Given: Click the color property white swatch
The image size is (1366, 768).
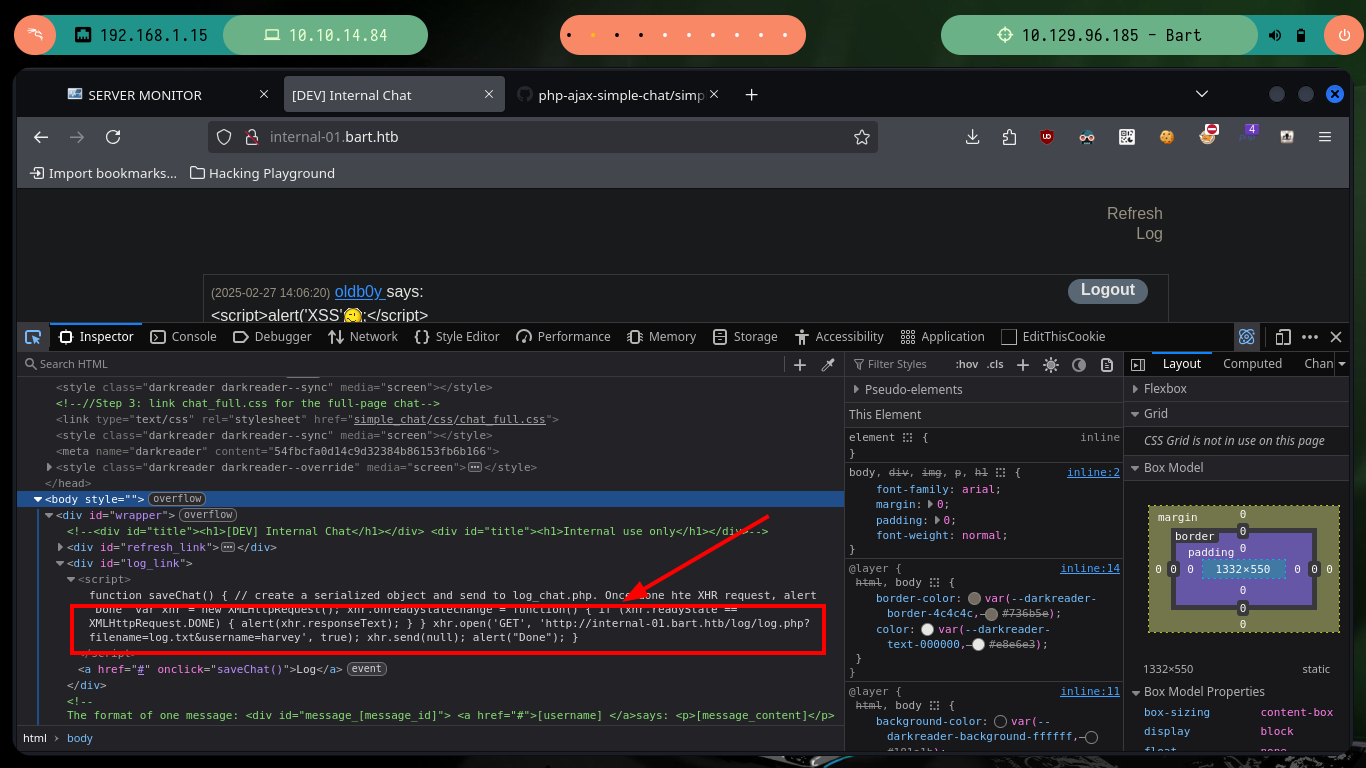Looking at the screenshot, I should (x=927, y=630).
